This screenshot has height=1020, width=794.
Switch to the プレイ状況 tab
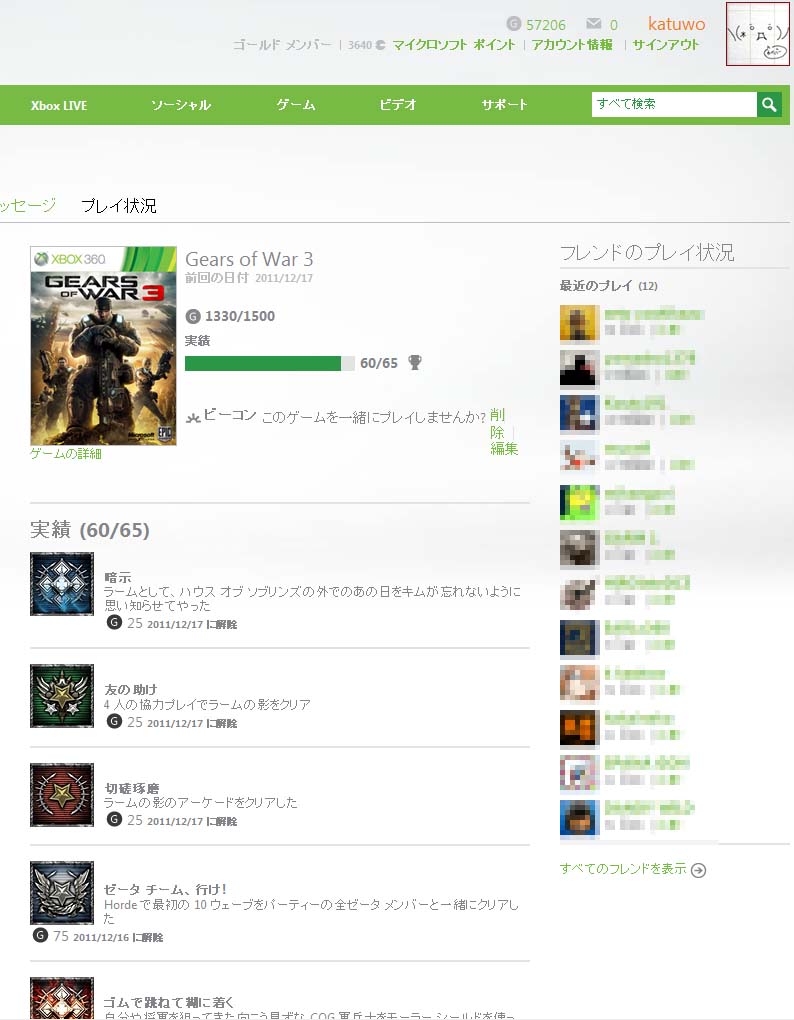click(x=118, y=206)
